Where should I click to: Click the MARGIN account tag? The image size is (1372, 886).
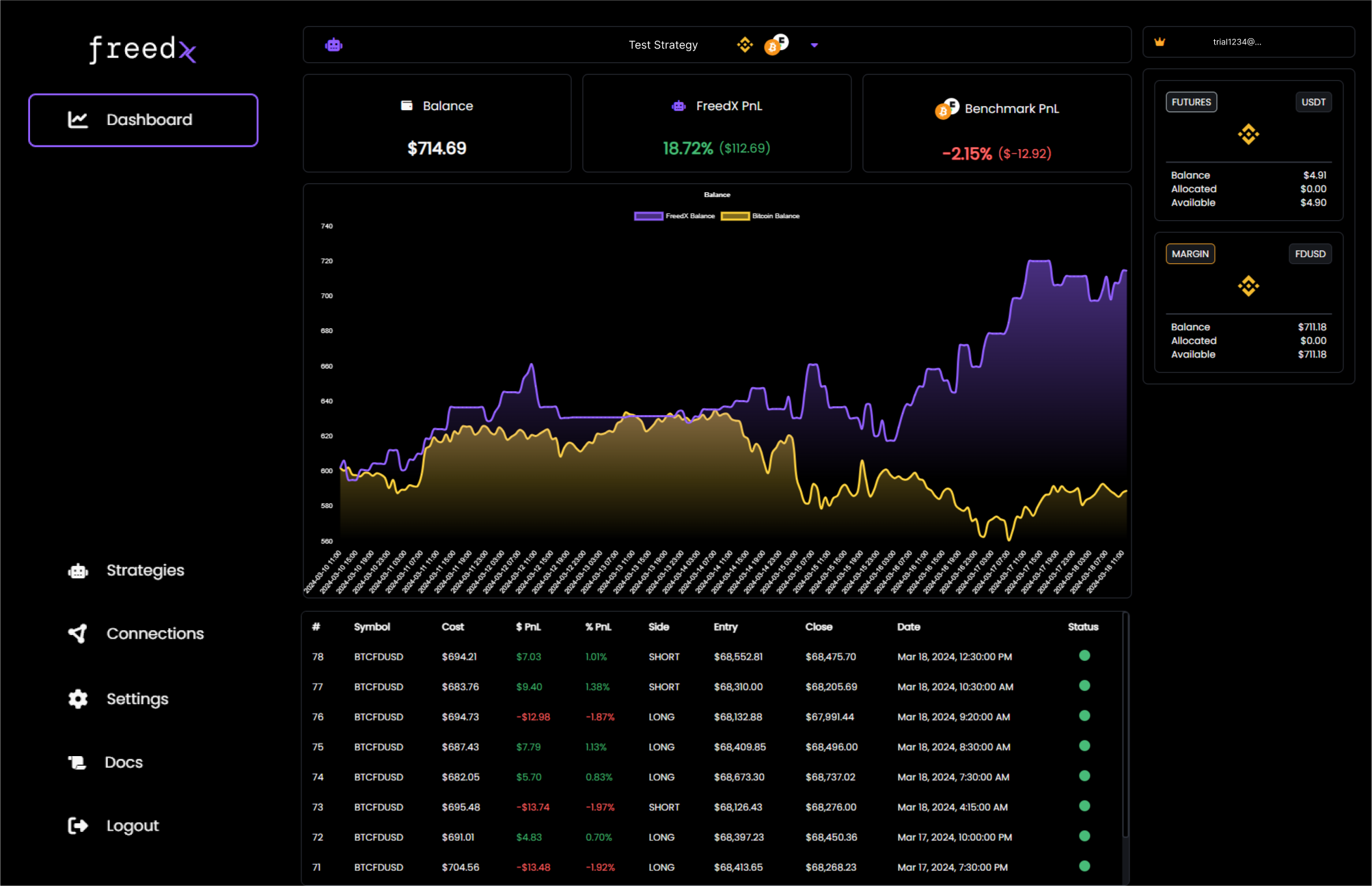1190,254
